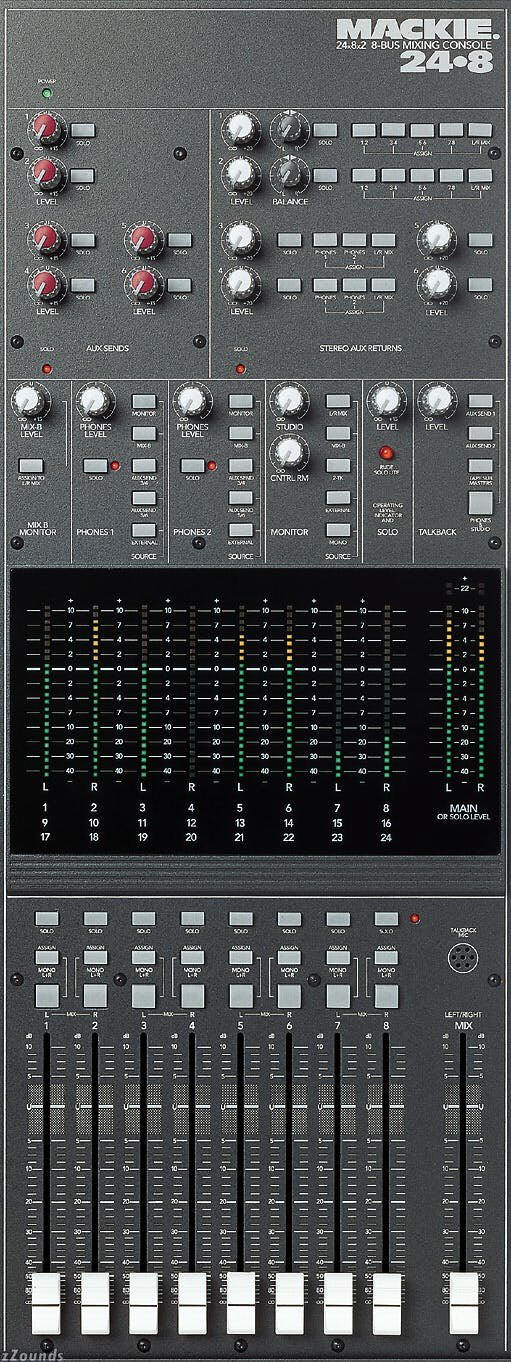This screenshot has width=511, height=1362.
Task: Route Talkback to Aux Send 2
Action: [x=481, y=432]
